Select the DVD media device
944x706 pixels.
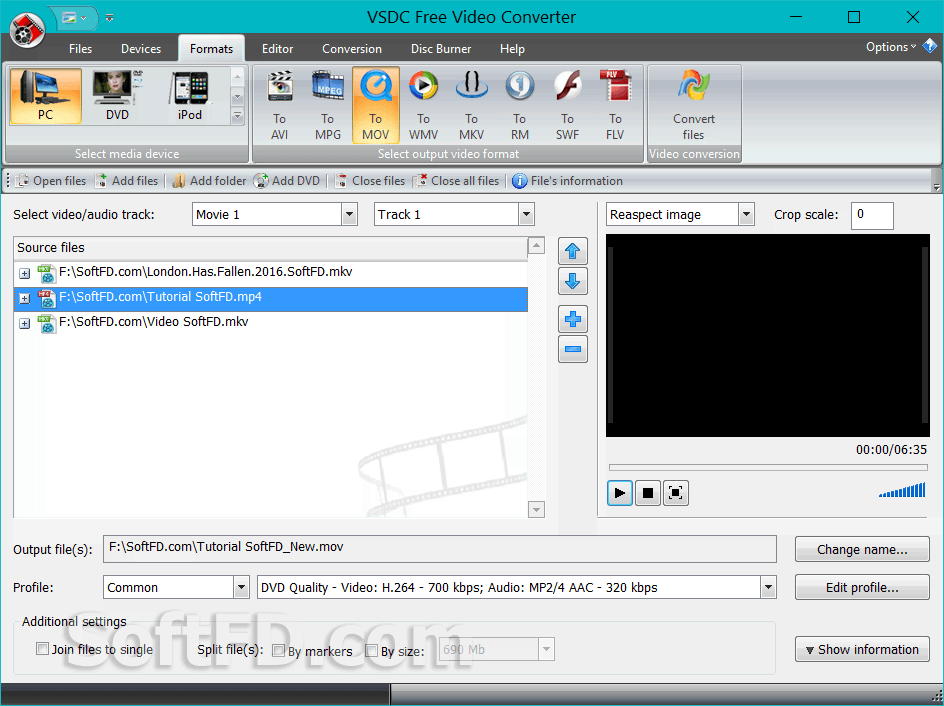(x=117, y=96)
